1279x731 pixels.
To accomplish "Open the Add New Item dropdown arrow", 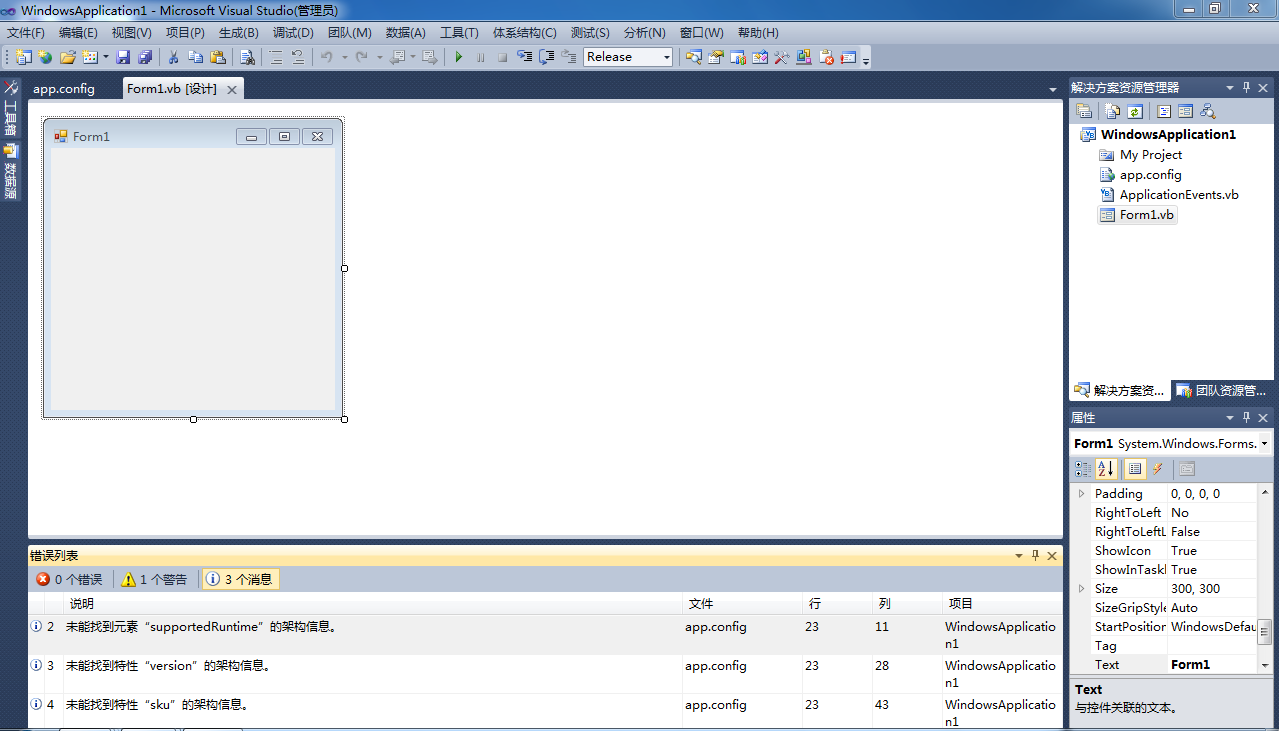I will tap(105, 57).
